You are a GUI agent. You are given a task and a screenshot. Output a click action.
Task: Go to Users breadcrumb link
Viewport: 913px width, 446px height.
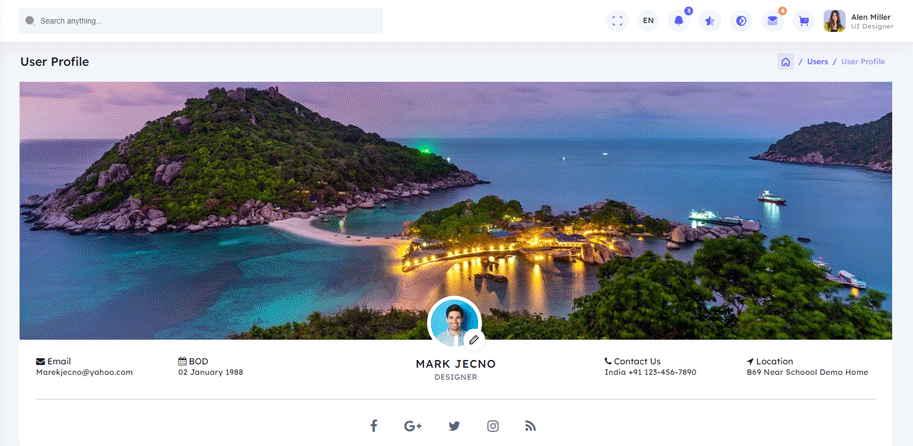[817, 62]
